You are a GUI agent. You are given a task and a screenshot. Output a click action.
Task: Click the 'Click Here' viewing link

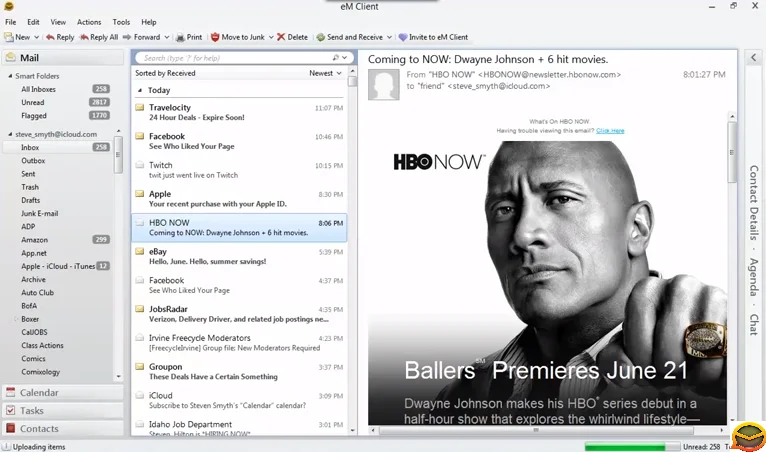click(610, 130)
